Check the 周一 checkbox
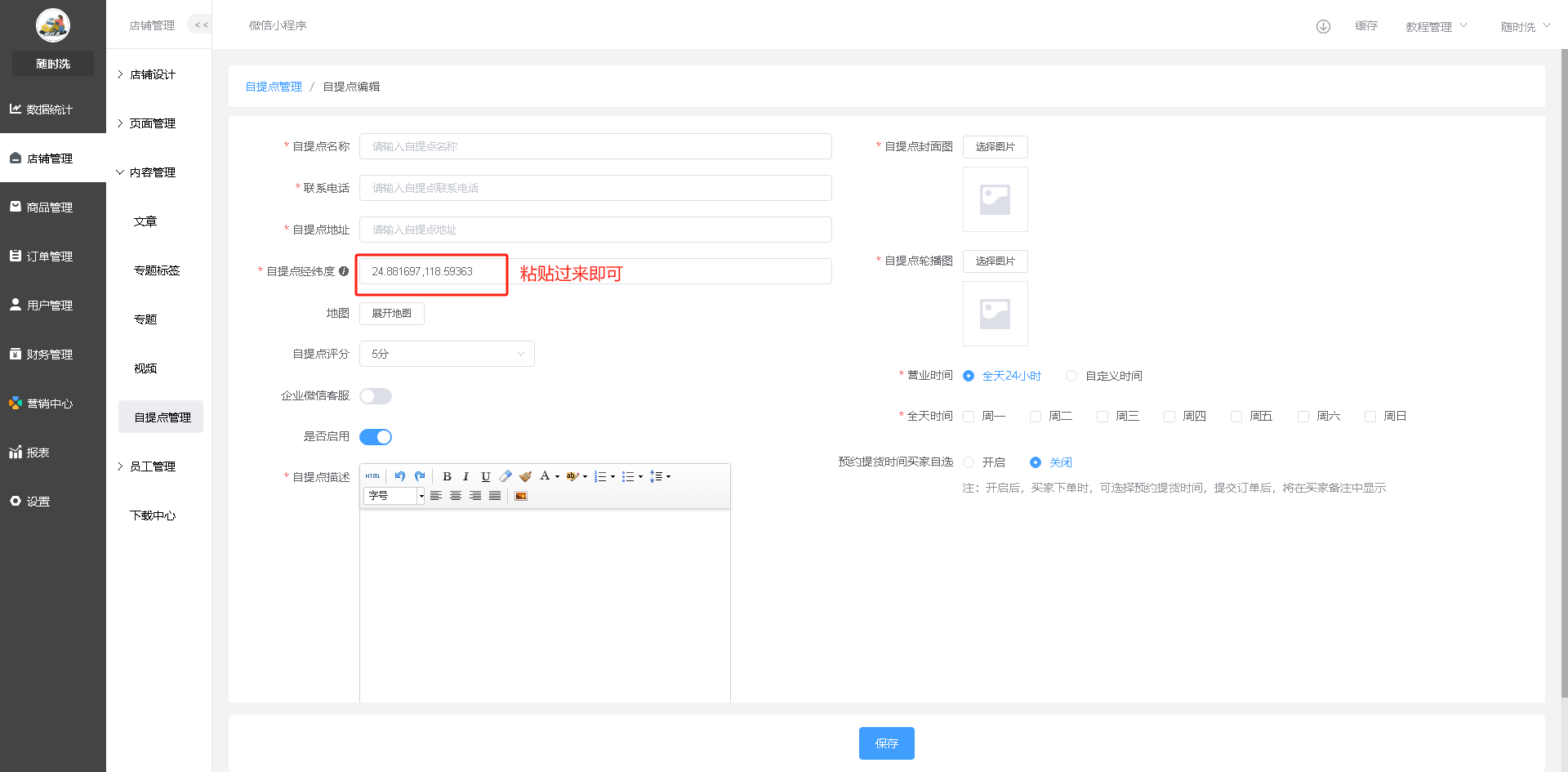1568x772 pixels. [x=969, y=417]
